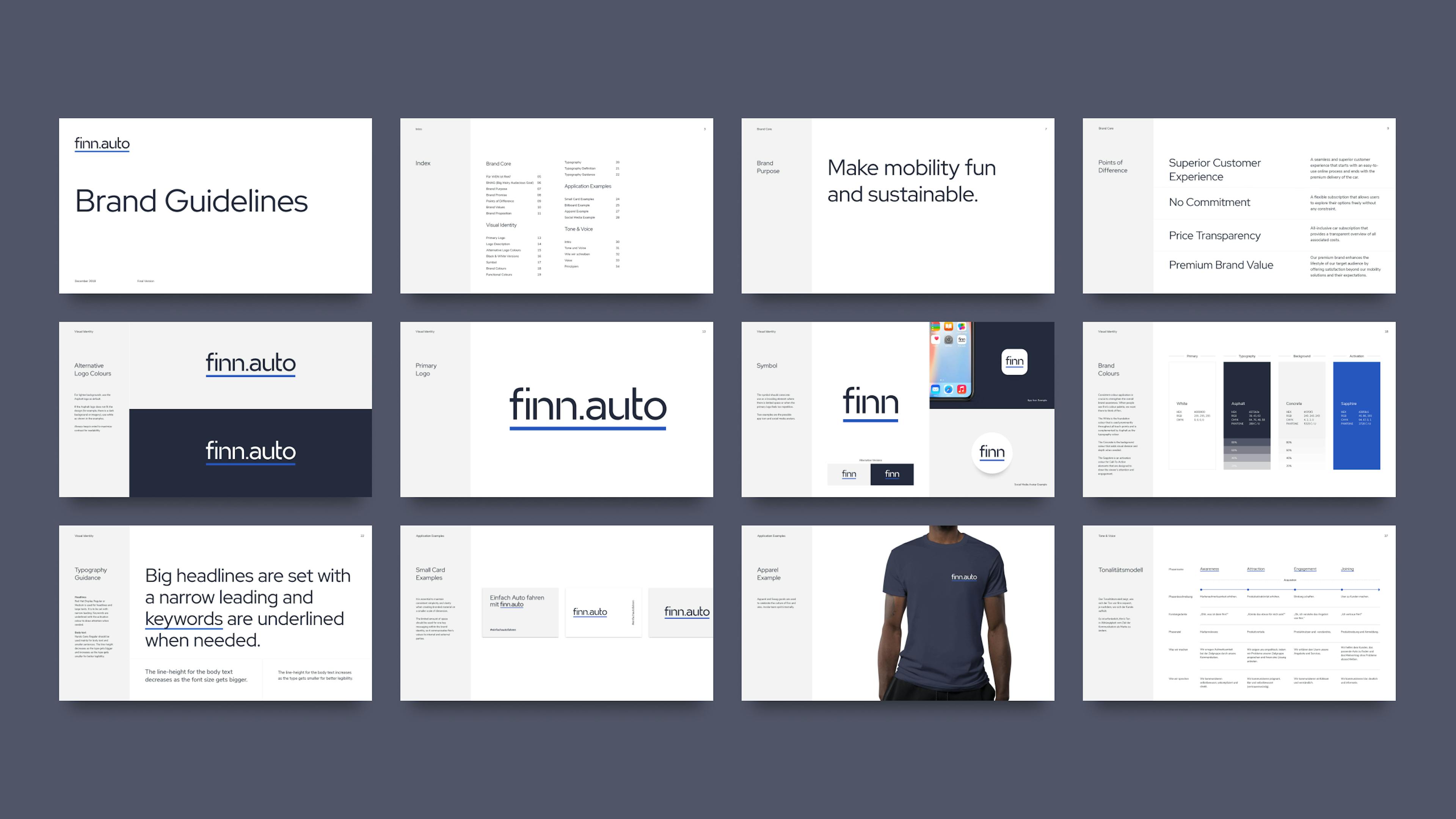Open the Primary Logo slide
Image resolution: width=1456 pixels, height=819 pixels.
point(557,409)
